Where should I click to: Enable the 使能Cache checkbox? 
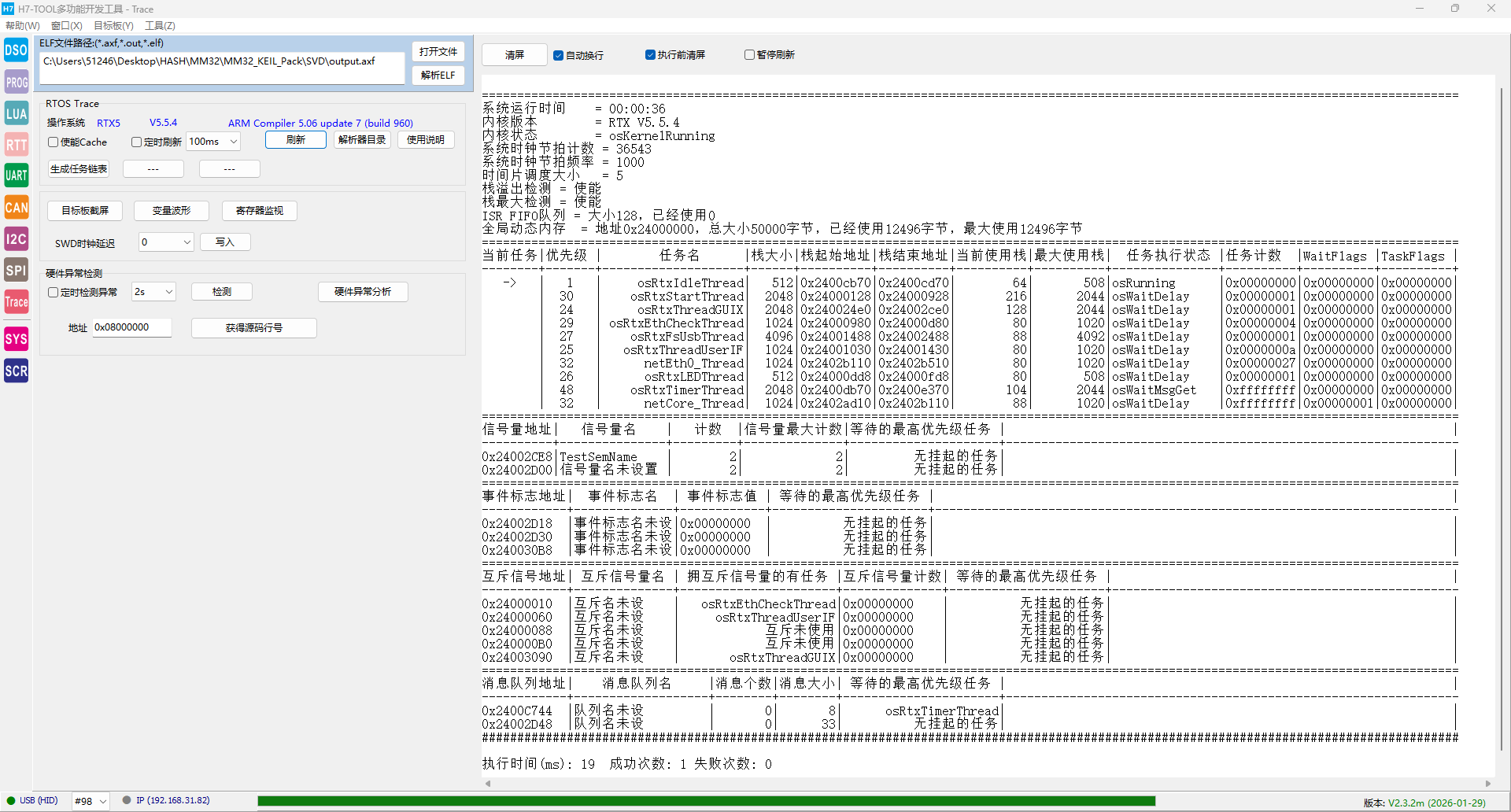53,142
